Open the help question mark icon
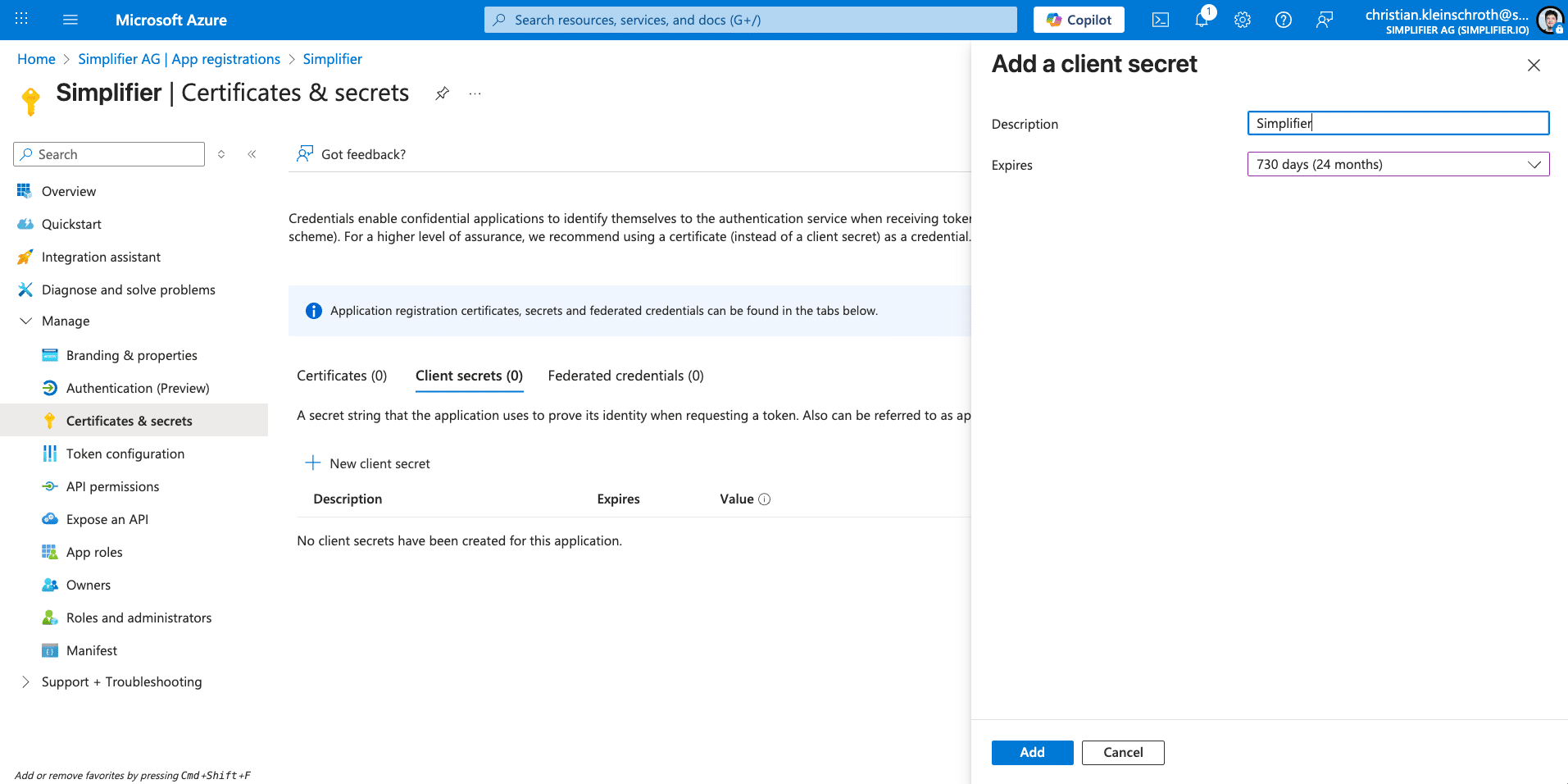 coord(1284,20)
